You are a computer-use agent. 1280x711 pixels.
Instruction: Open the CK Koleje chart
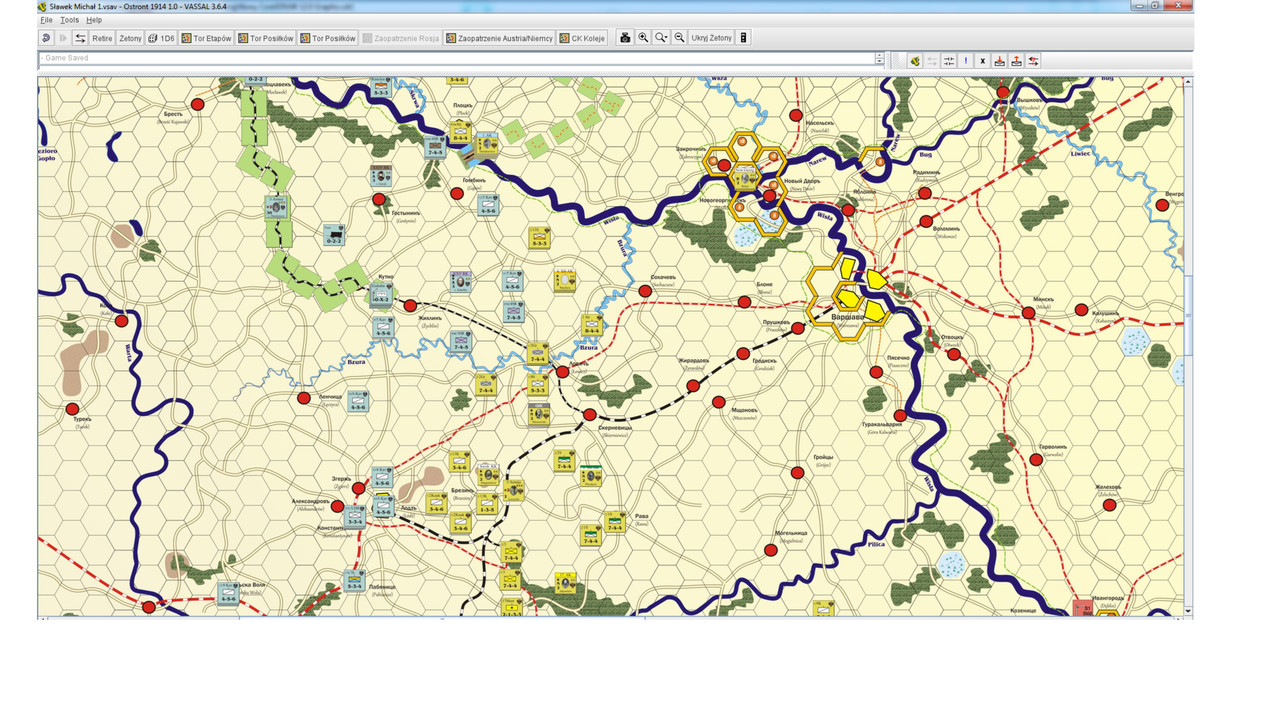(584, 38)
